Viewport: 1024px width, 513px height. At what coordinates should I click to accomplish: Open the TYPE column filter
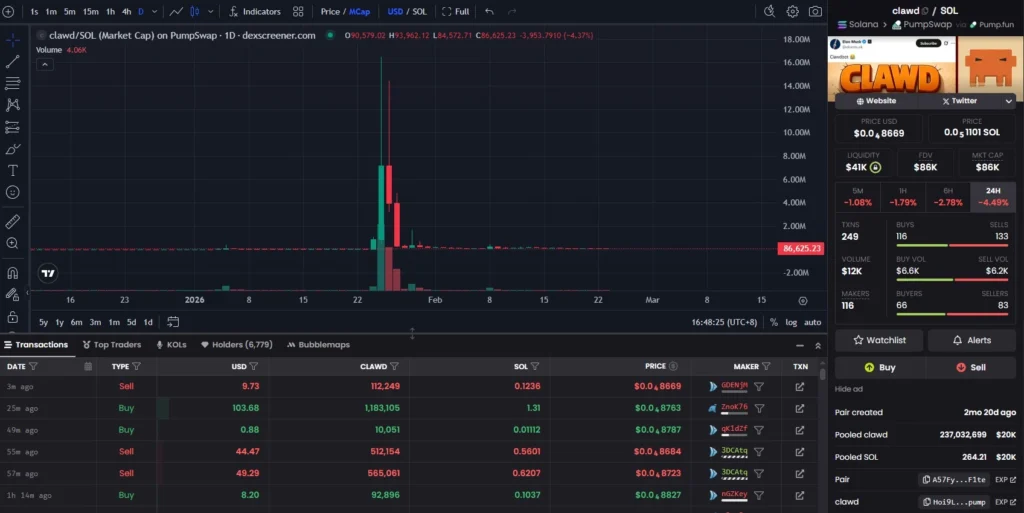pyautogui.click(x=136, y=366)
